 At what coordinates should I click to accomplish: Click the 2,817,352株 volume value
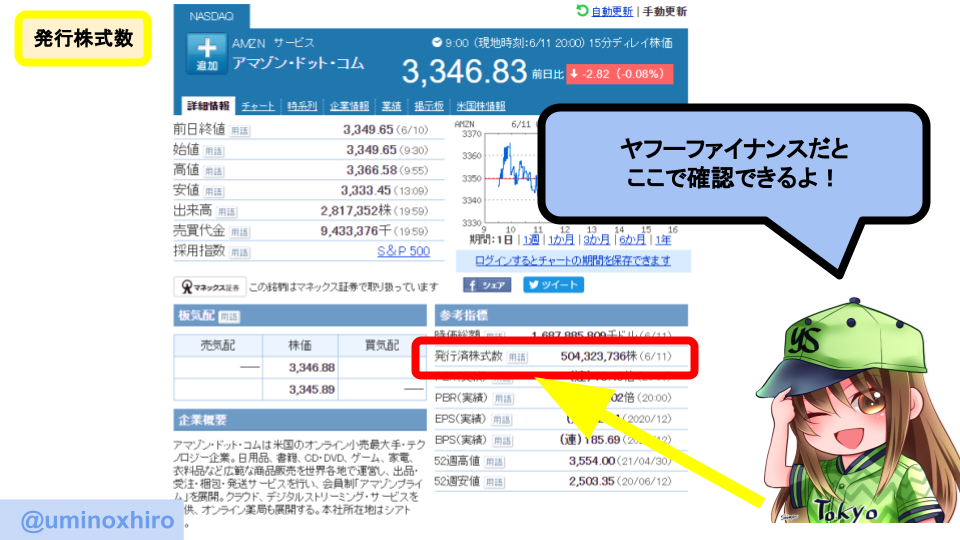[356, 211]
